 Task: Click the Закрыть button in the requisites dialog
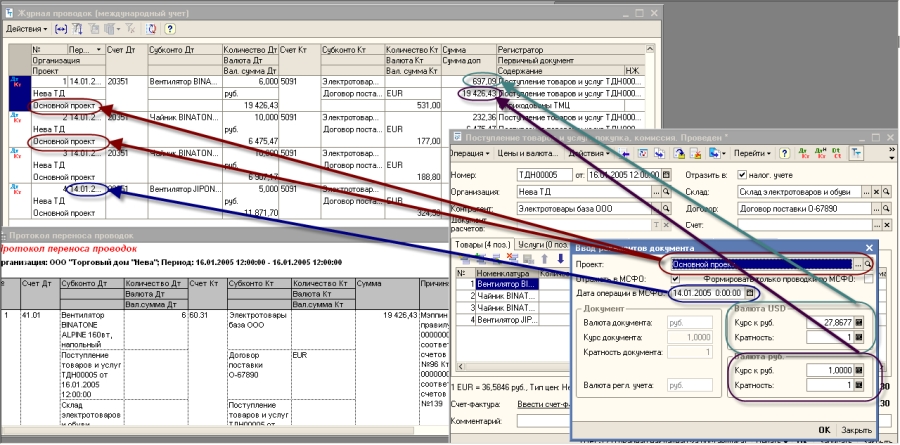coord(856,429)
